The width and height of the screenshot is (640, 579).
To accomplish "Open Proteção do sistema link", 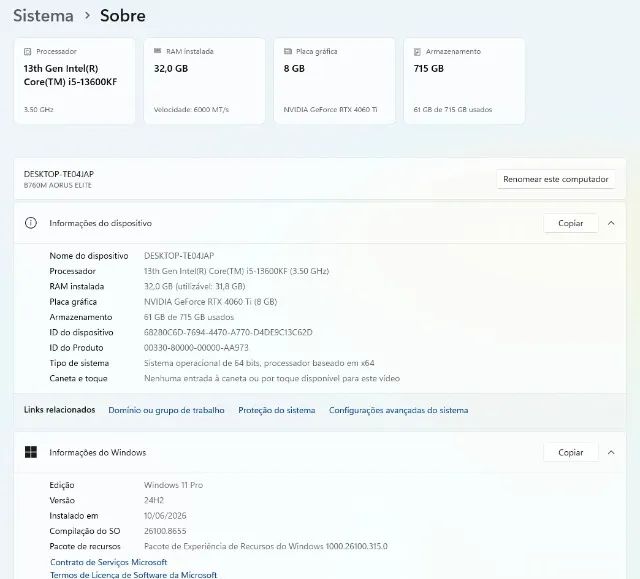I will point(277,410).
